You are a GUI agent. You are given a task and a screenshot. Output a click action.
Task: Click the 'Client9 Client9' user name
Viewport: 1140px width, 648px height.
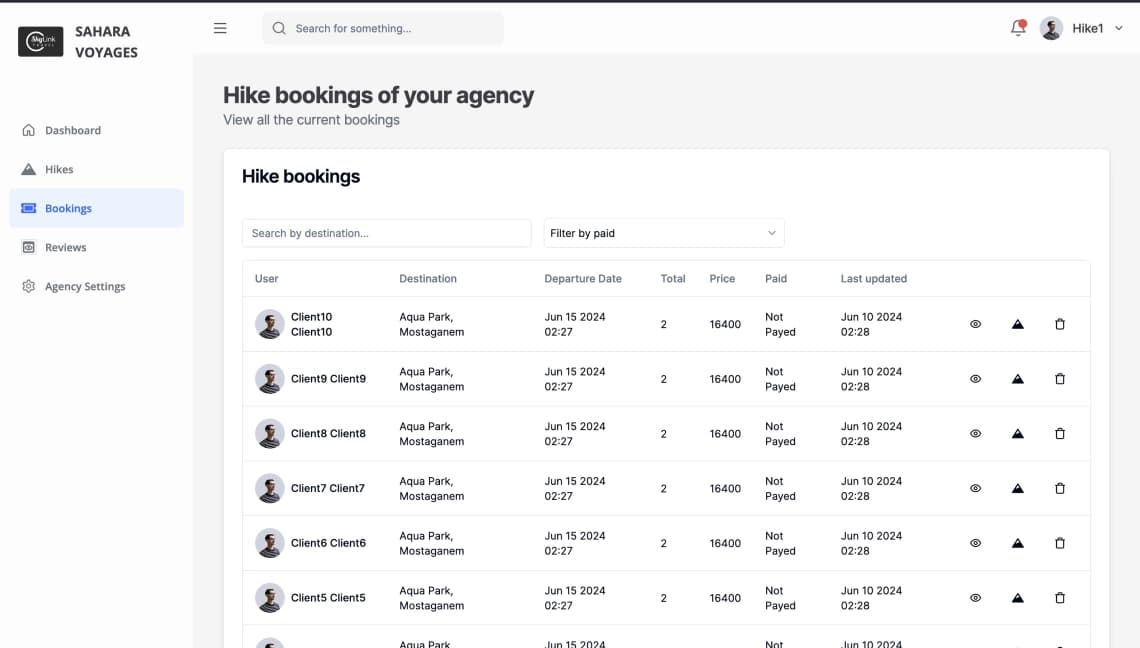[328, 379]
